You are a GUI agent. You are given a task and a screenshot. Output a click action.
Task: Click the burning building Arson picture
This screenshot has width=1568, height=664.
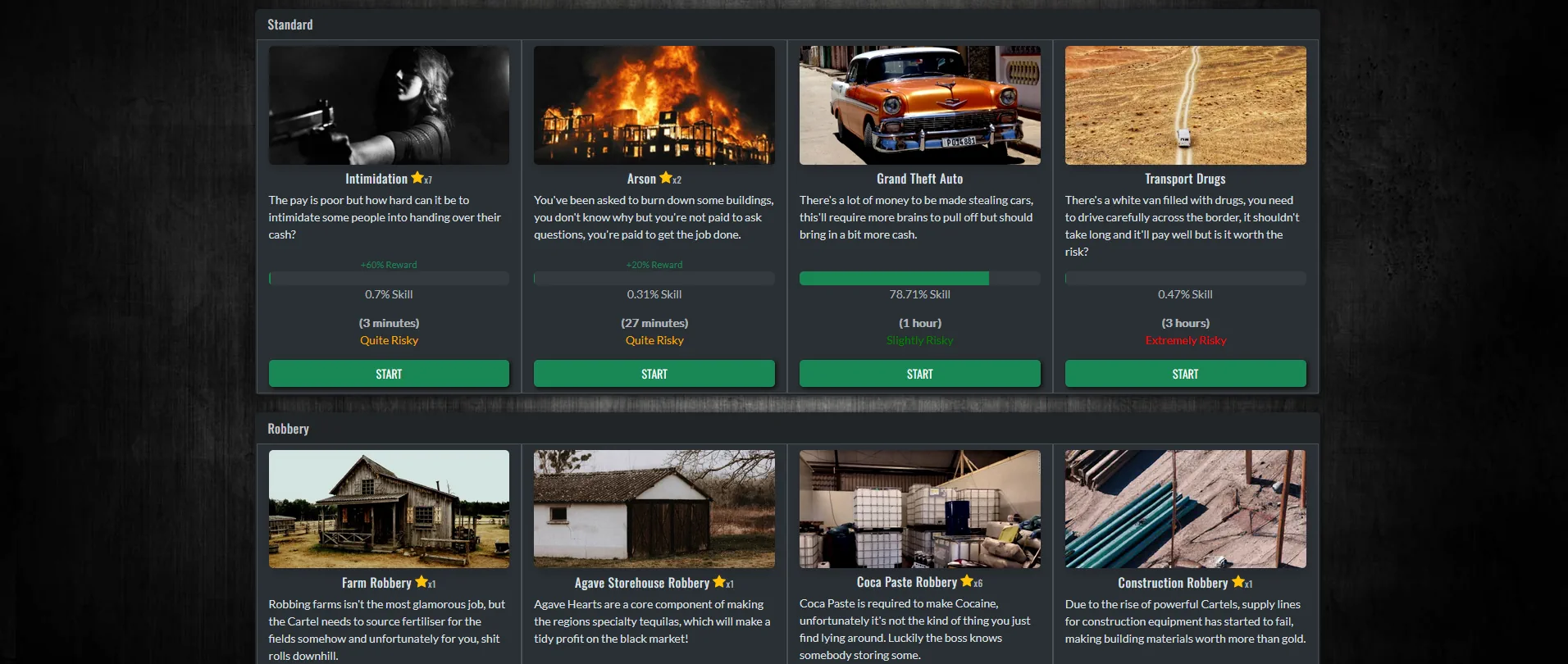[x=654, y=105]
